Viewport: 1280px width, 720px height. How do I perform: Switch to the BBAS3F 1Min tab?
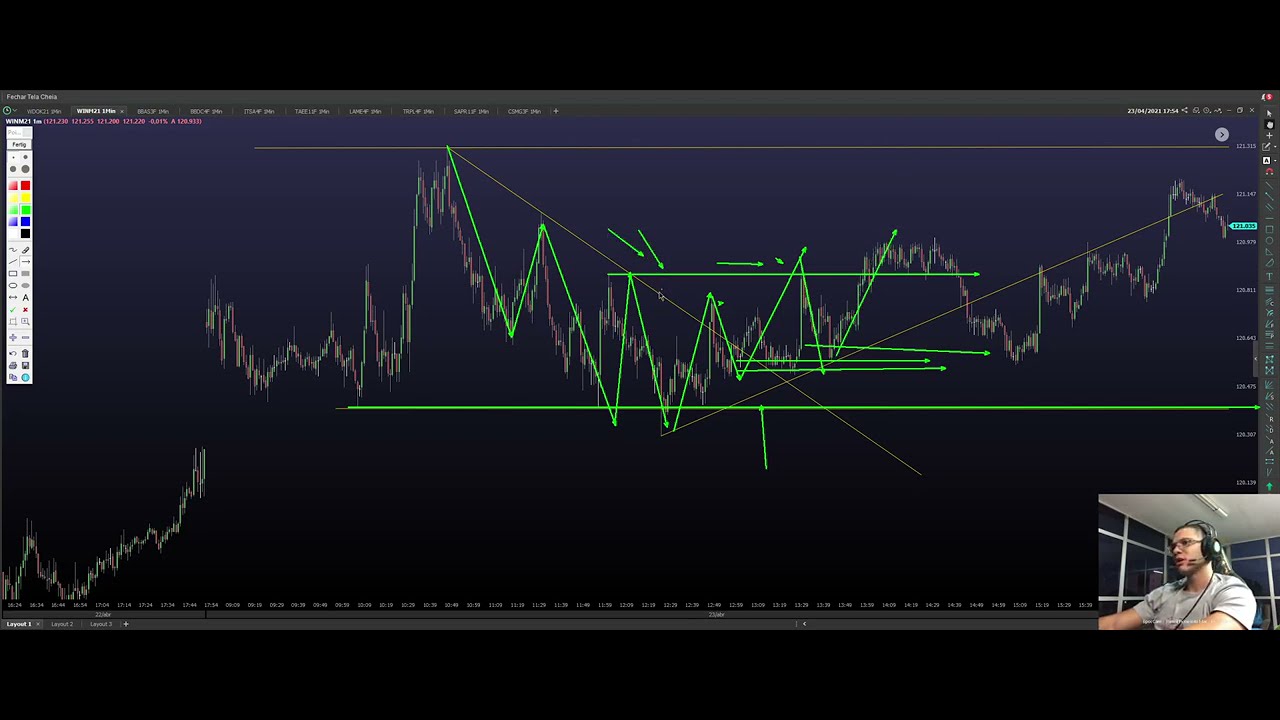click(152, 111)
